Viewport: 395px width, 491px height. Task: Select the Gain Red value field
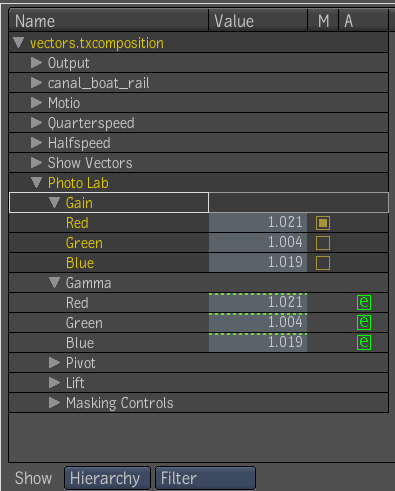[258, 223]
